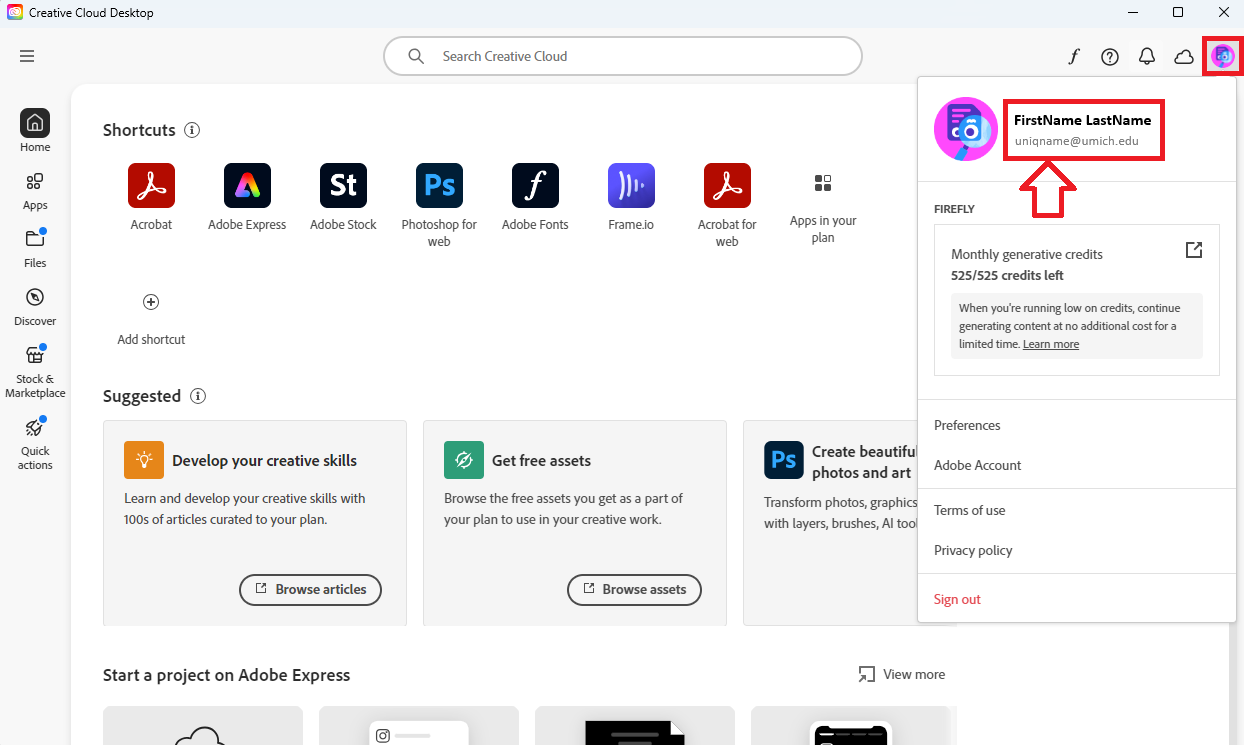Click the Search Creative Cloud field
The height and width of the screenshot is (745, 1244).
pyautogui.click(x=622, y=56)
